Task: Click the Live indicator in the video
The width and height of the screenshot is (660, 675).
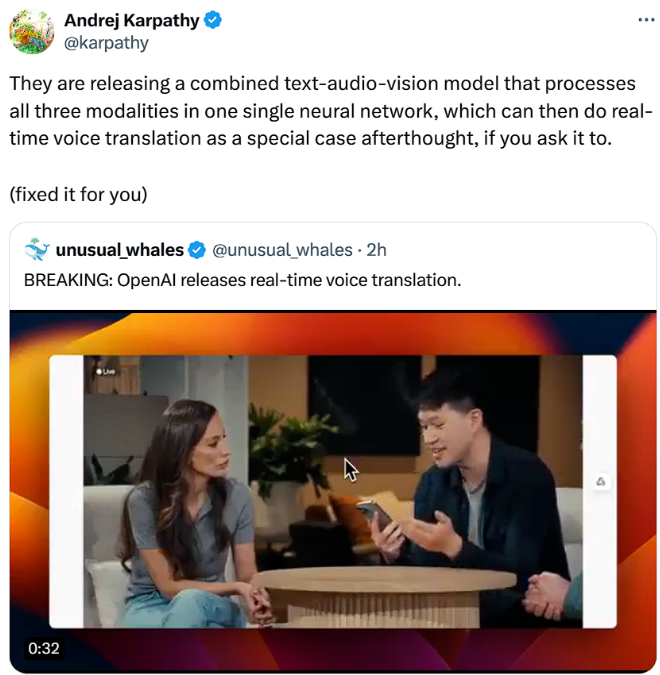Action: 105,372
